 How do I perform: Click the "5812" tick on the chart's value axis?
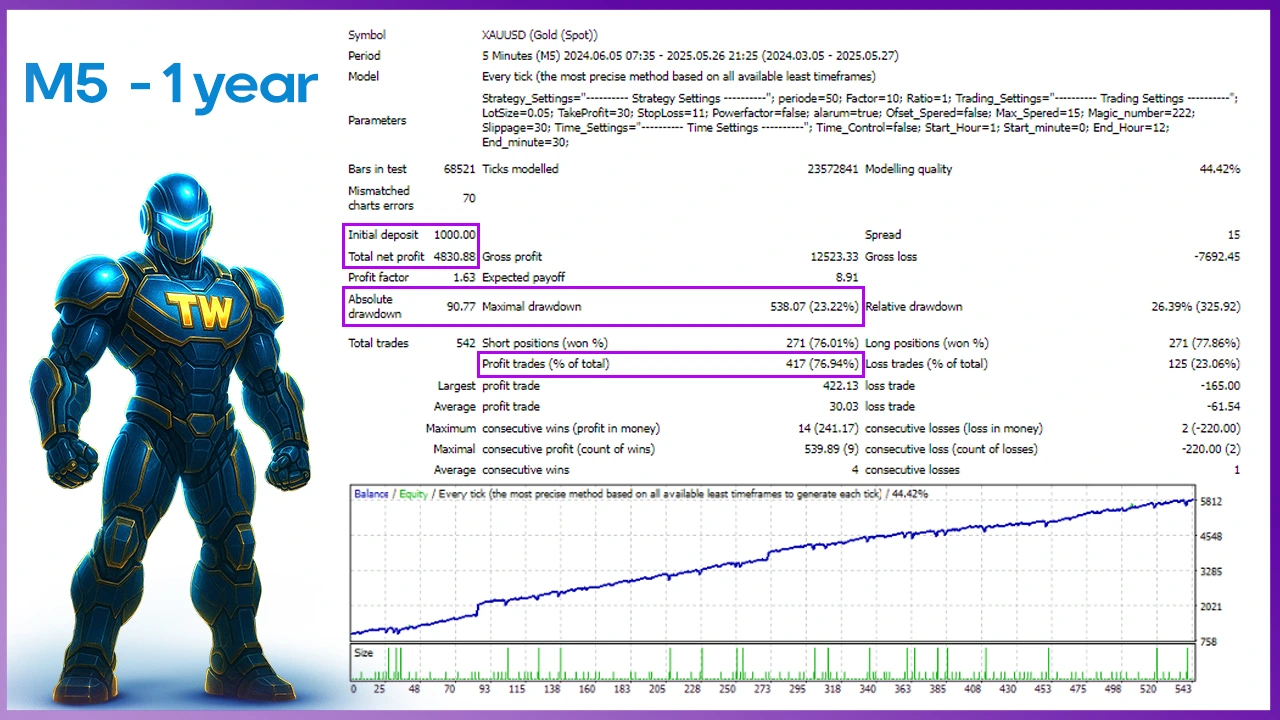[1212, 501]
